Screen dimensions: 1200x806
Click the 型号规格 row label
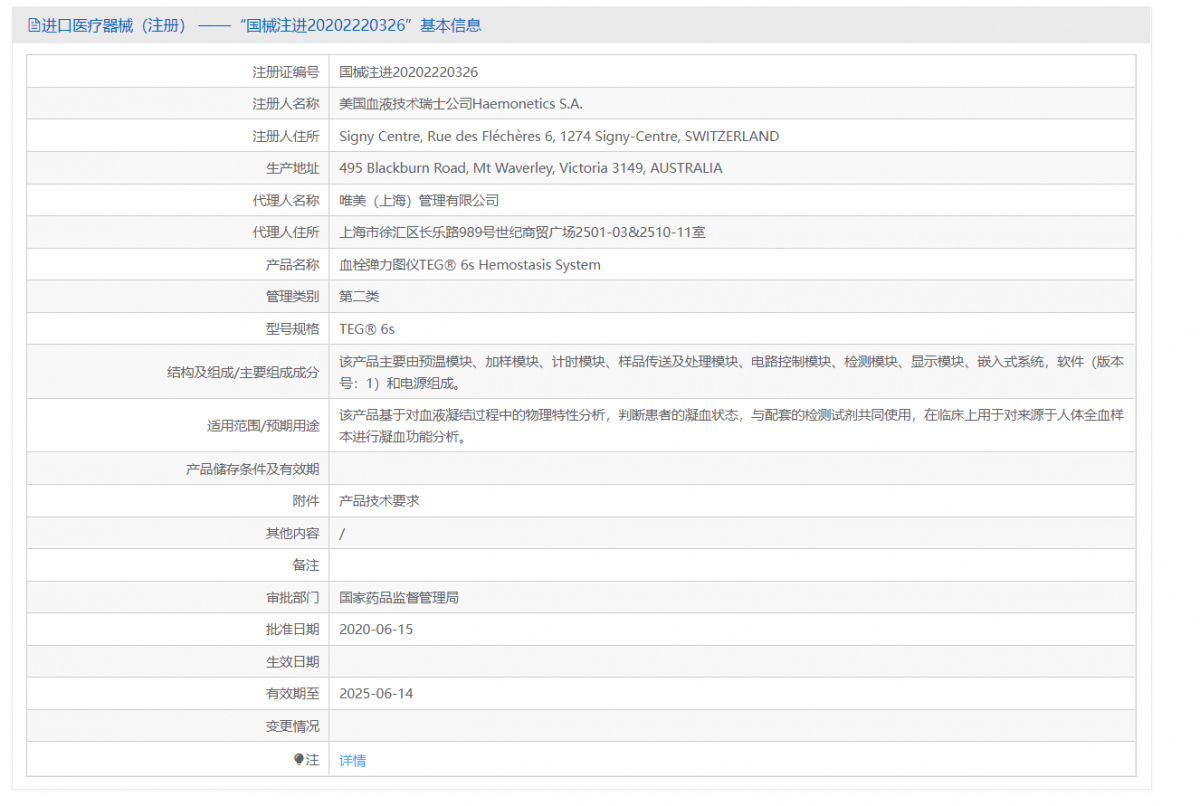(x=293, y=329)
